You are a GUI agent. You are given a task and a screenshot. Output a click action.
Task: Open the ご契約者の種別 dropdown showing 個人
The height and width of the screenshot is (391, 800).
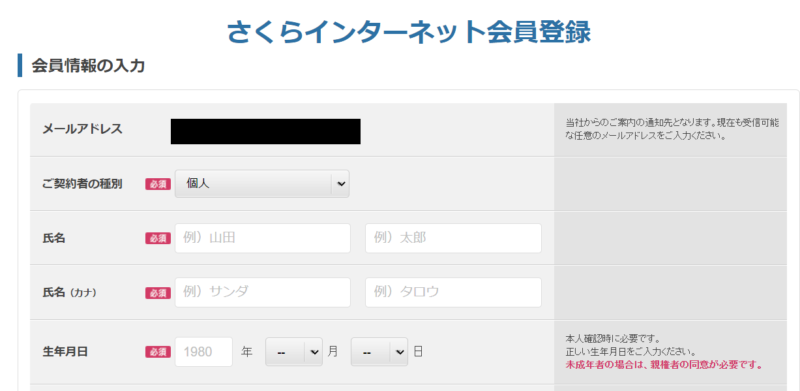tap(262, 184)
